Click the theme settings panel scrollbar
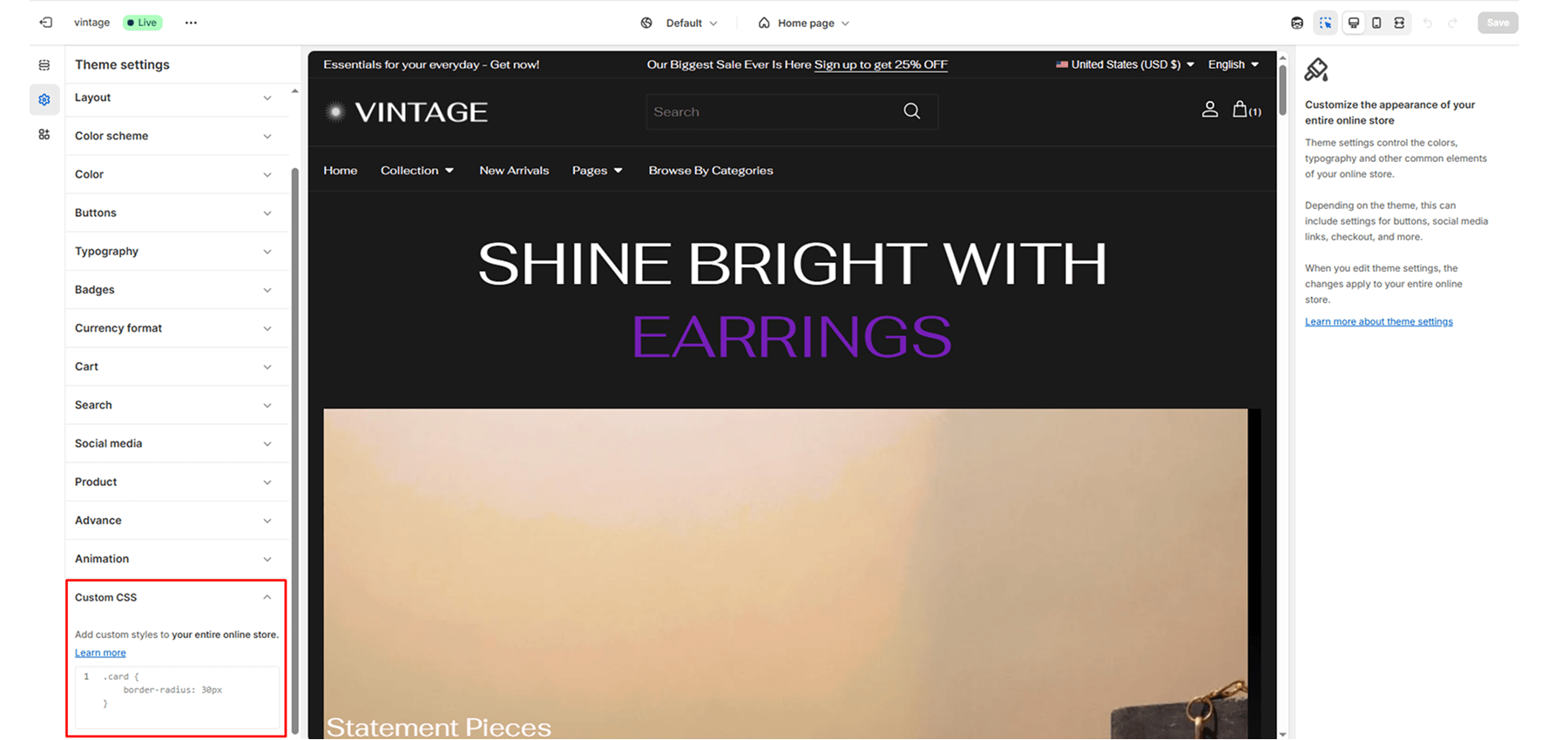This screenshot has width=1568, height=740. pos(294,451)
